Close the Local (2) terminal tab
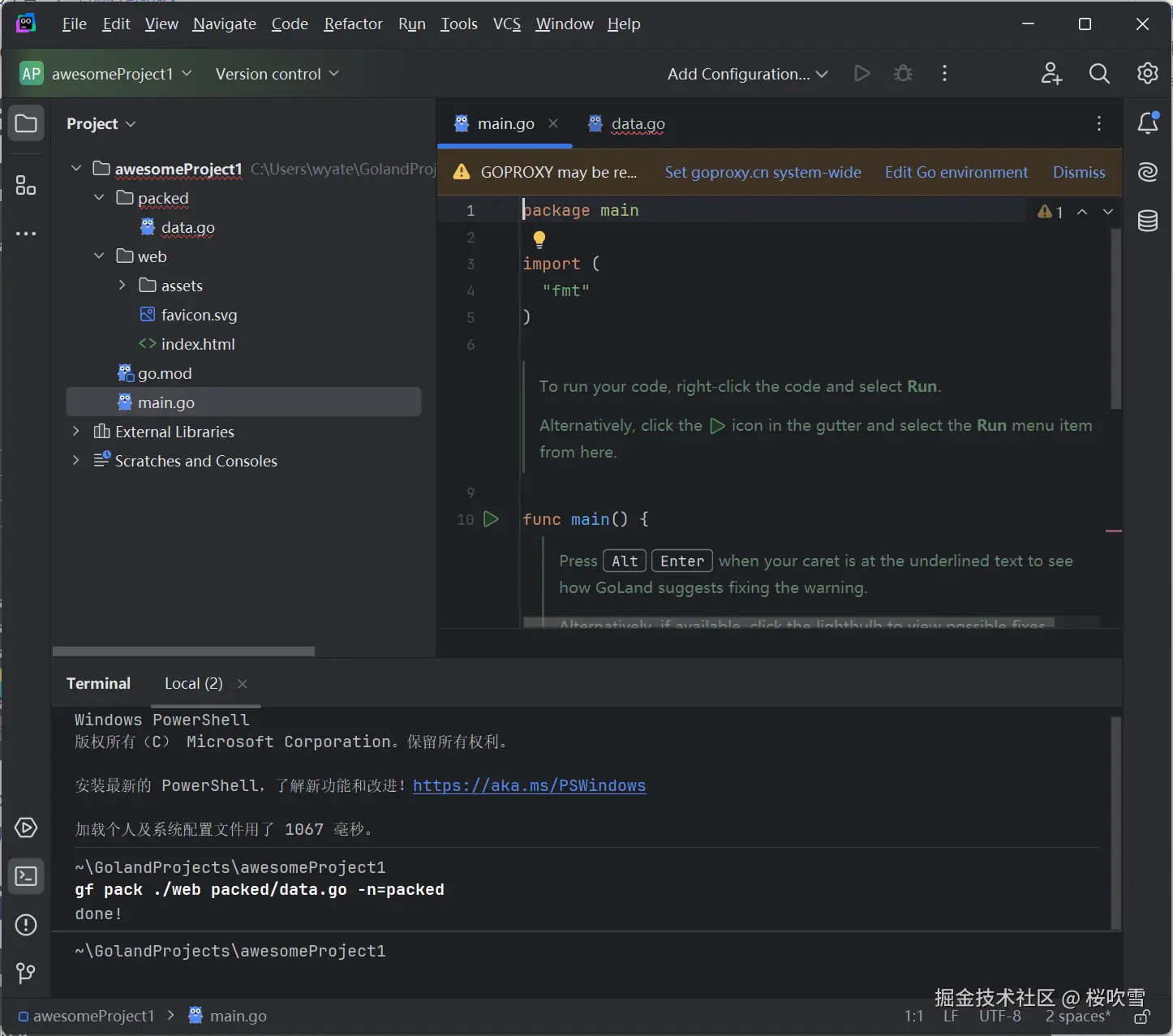The image size is (1173, 1036). tap(243, 684)
